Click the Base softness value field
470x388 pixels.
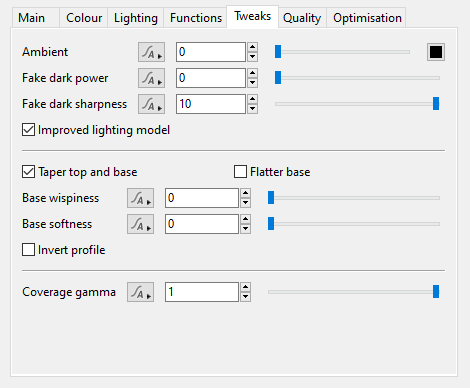click(x=202, y=224)
